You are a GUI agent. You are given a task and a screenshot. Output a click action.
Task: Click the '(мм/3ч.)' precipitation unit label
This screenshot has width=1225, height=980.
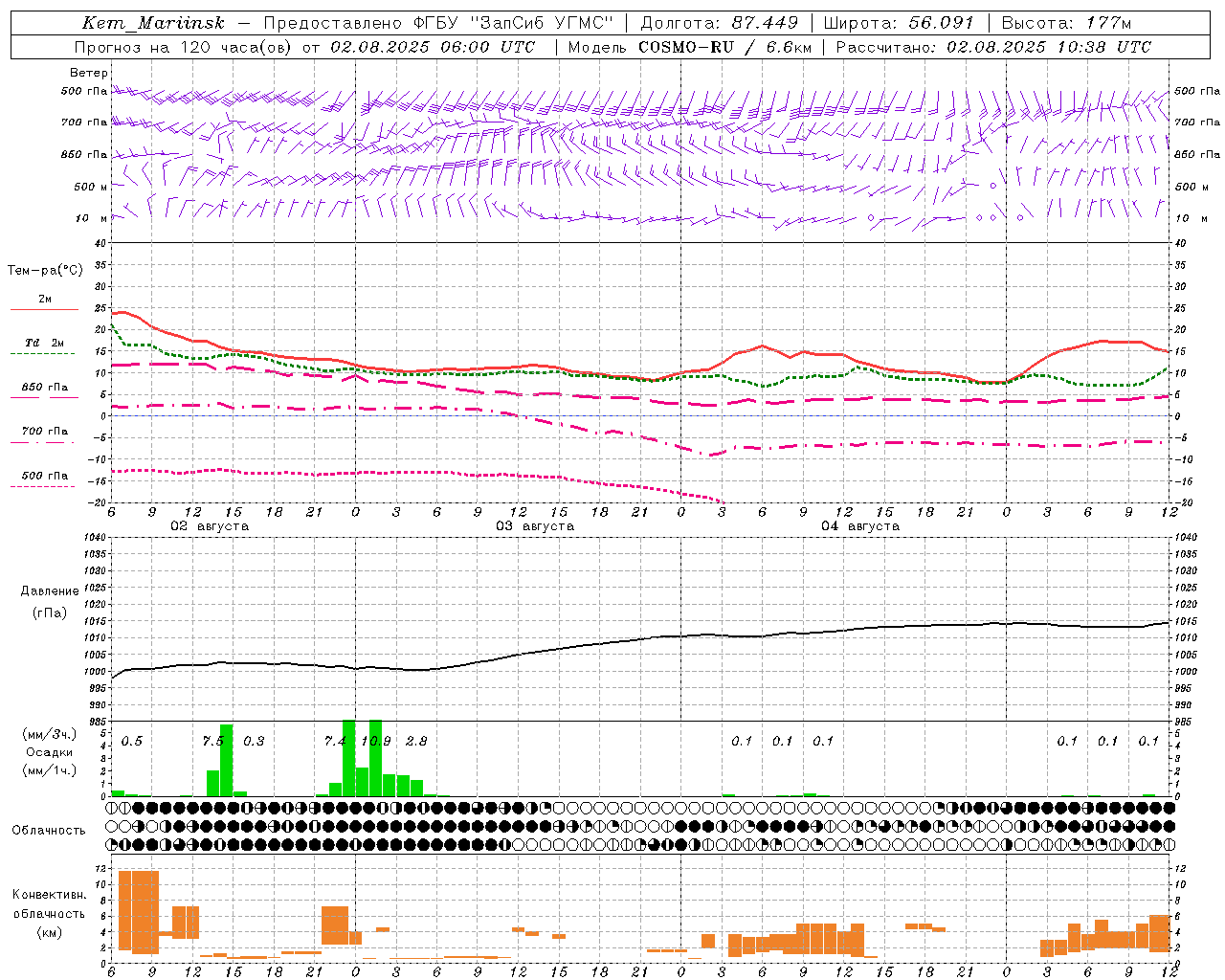pyautogui.click(x=49, y=734)
